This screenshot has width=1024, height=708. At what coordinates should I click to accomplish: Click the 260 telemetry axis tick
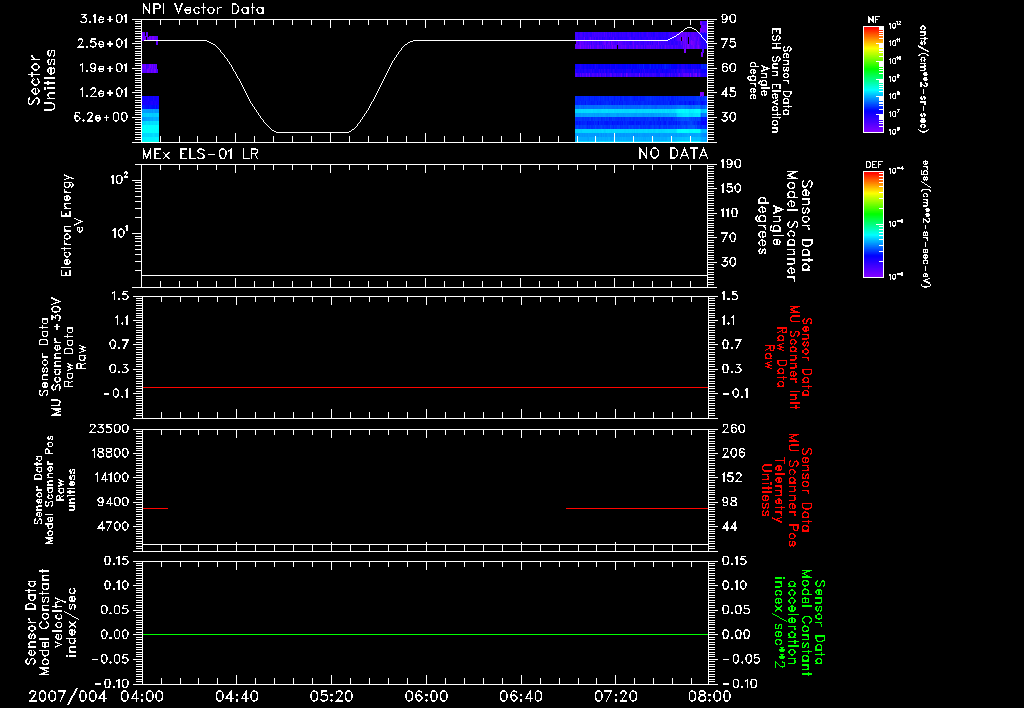733,428
